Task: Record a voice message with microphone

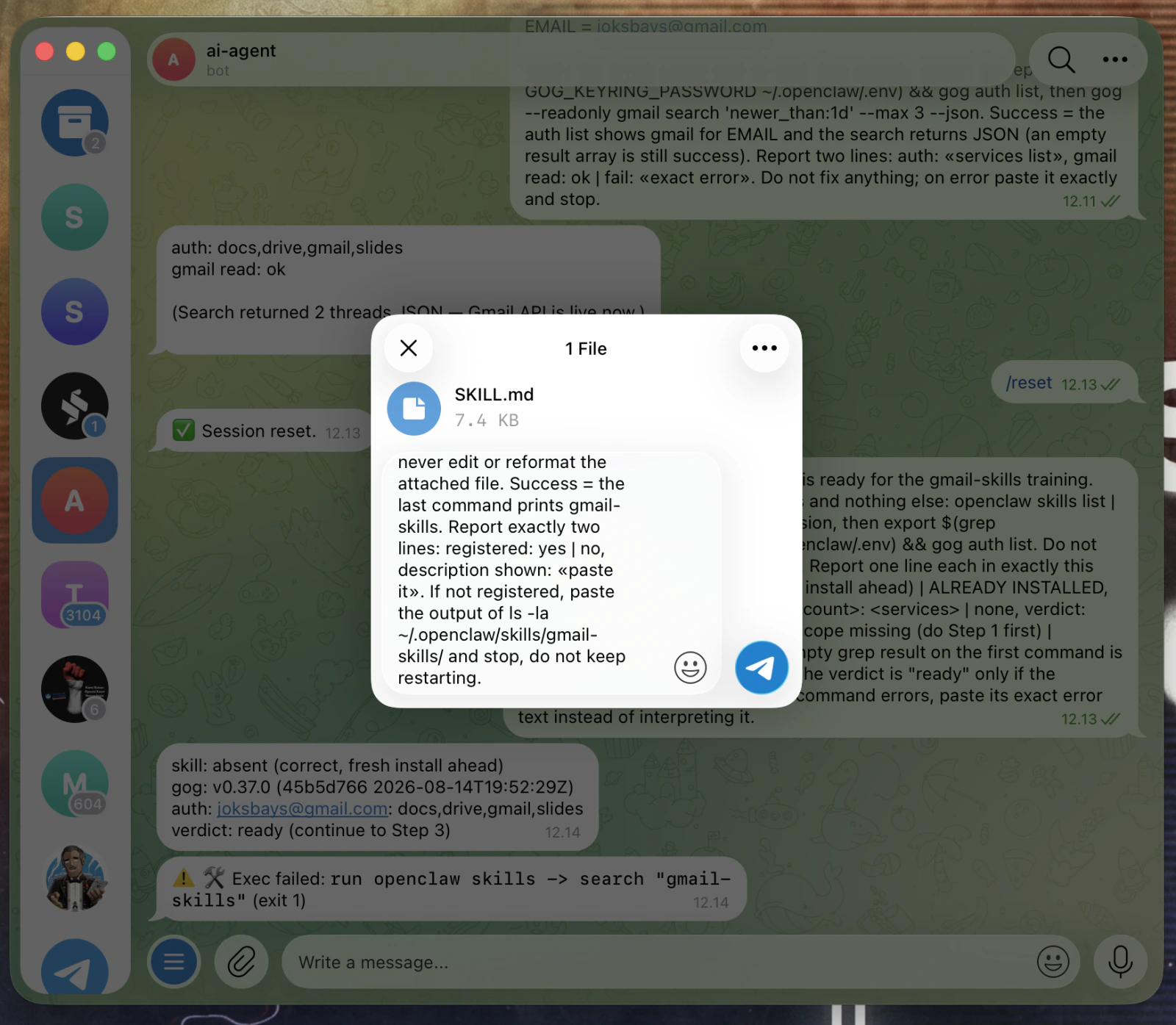Action: (1120, 962)
